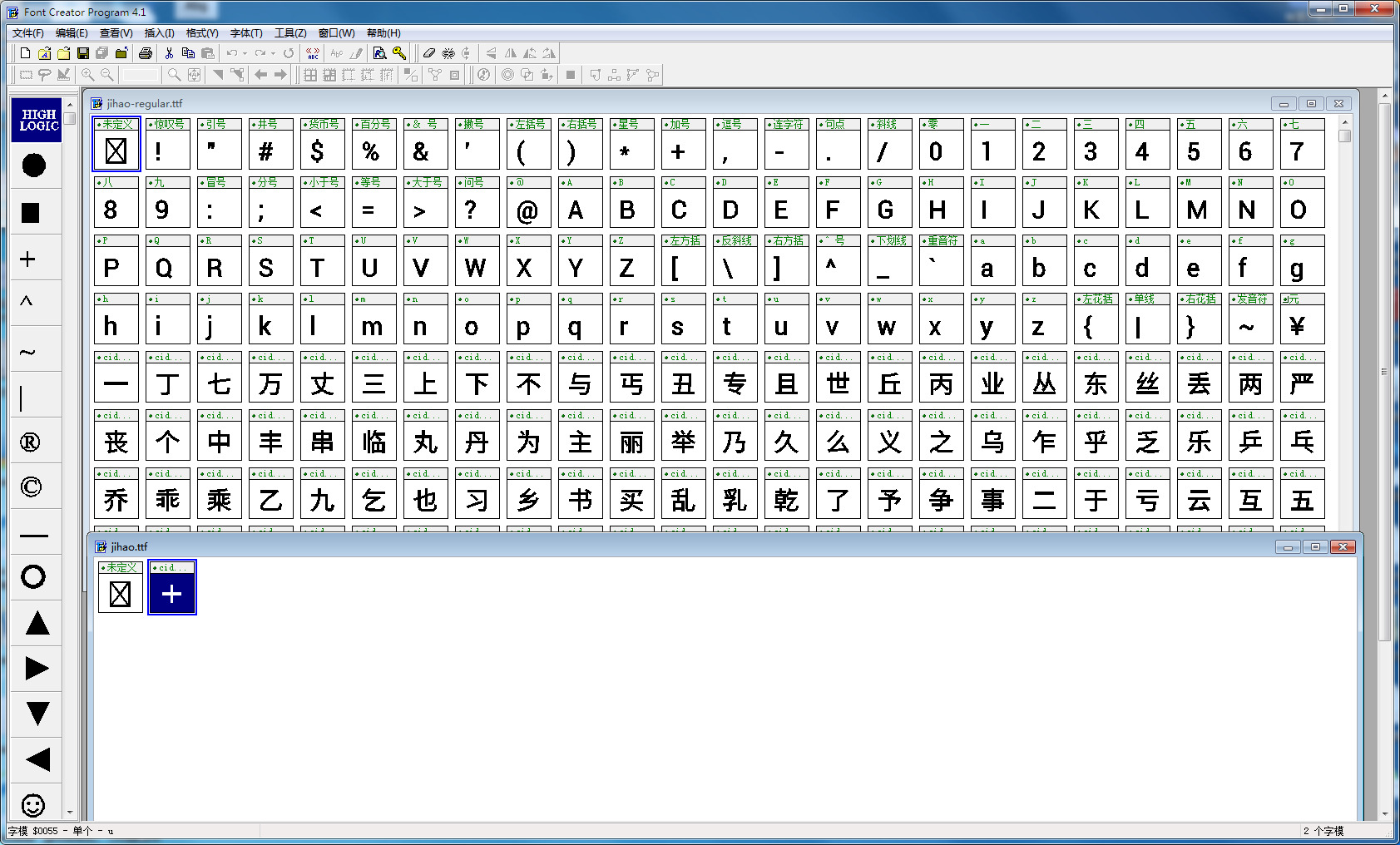Image resolution: width=1400 pixels, height=845 pixels.
Task: Open the ABC find glyph tool
Action: pos(313,53)
